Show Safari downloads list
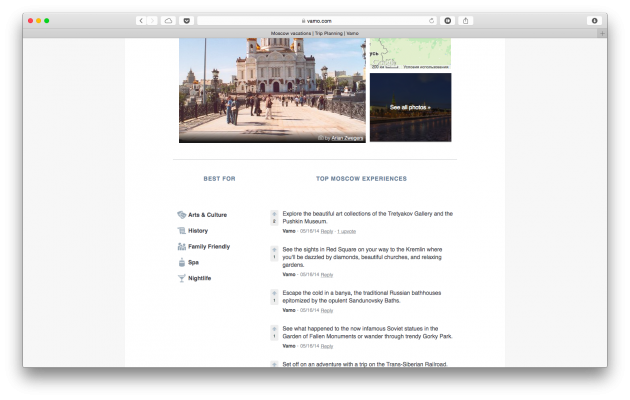Screen dimensions: 630x400 (x=594, y=20)
